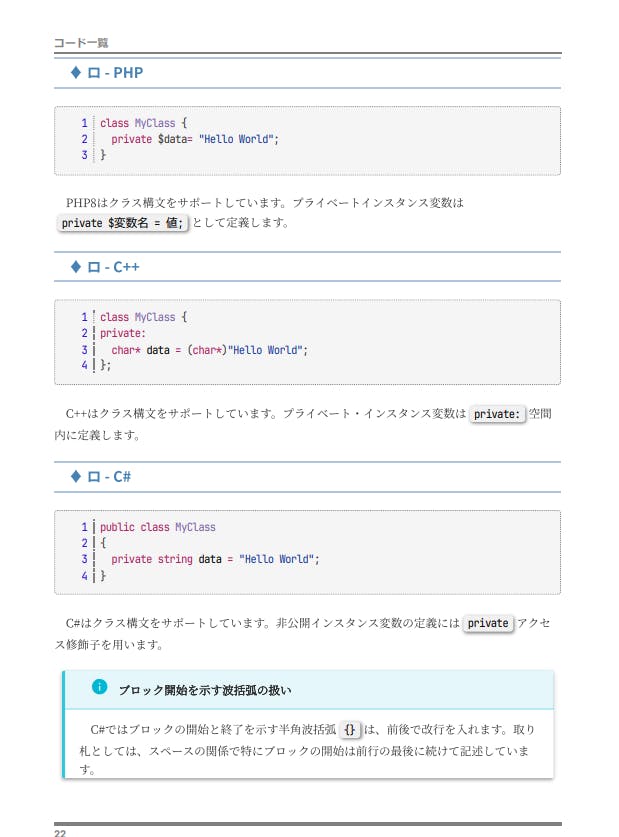Click the diamond icon beside the PHP heading
619x837 pixels.
[76, 73]
